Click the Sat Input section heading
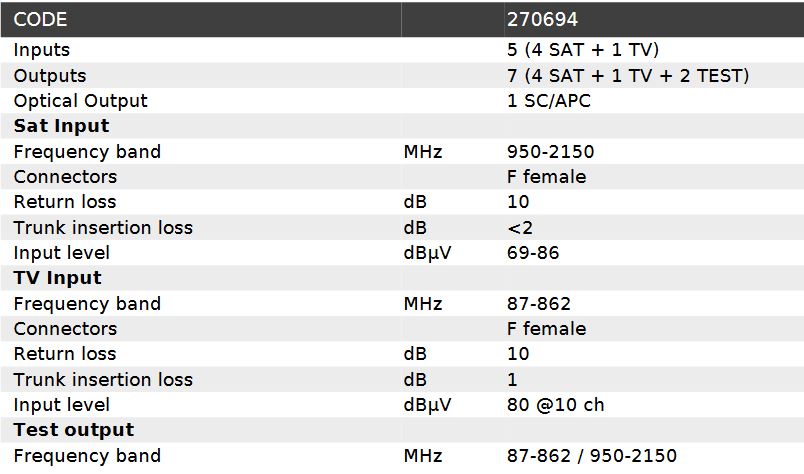The image size is (804, 474). pos(61,126)
